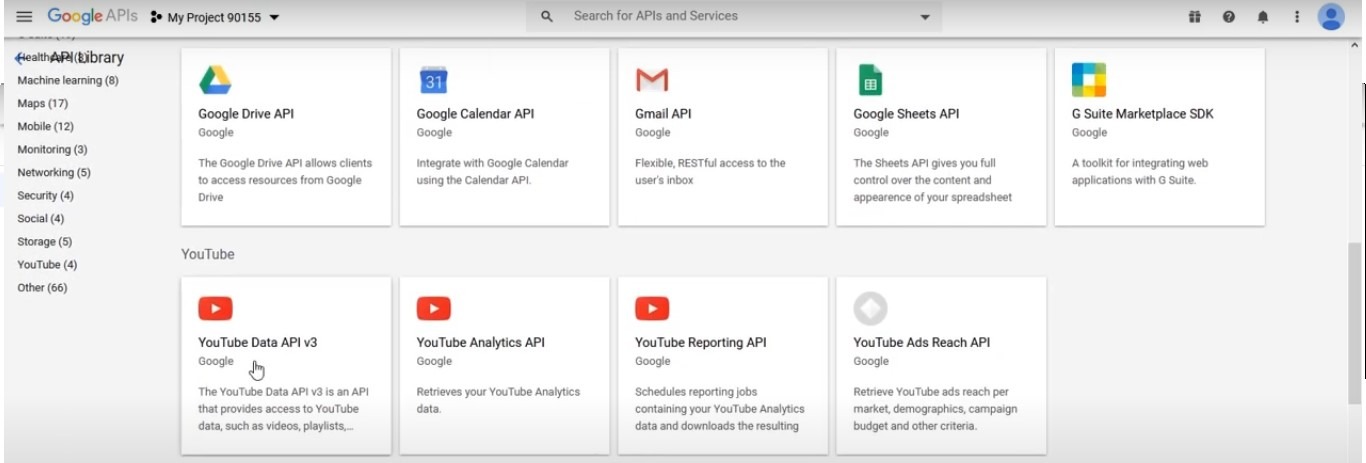
Task: Click the Sheets API description text
Action: pyautogui.click(x=933, y=180)
